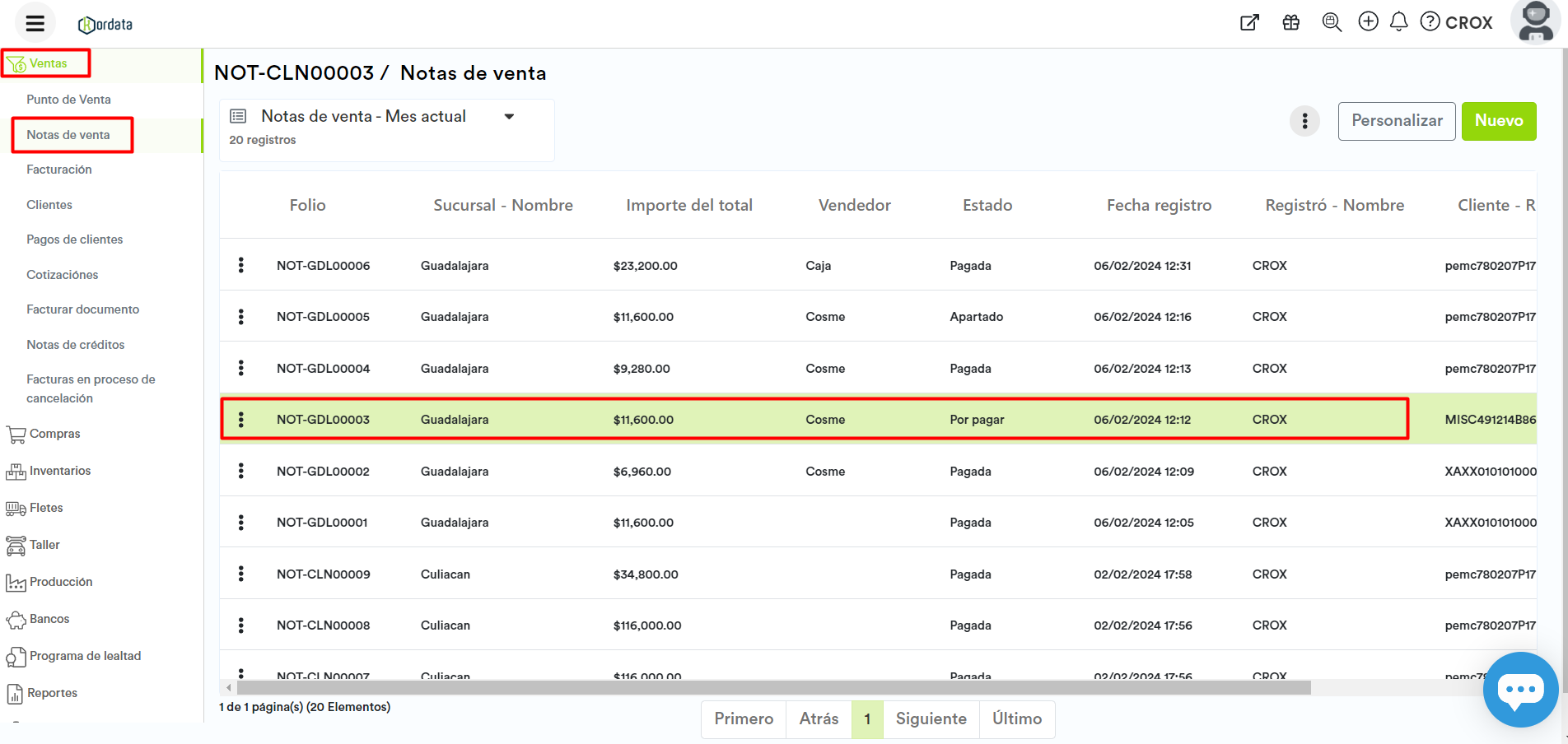Go to Siguiente page
The height and width of the screenshot is (744, 1568).
click(931, 719)
